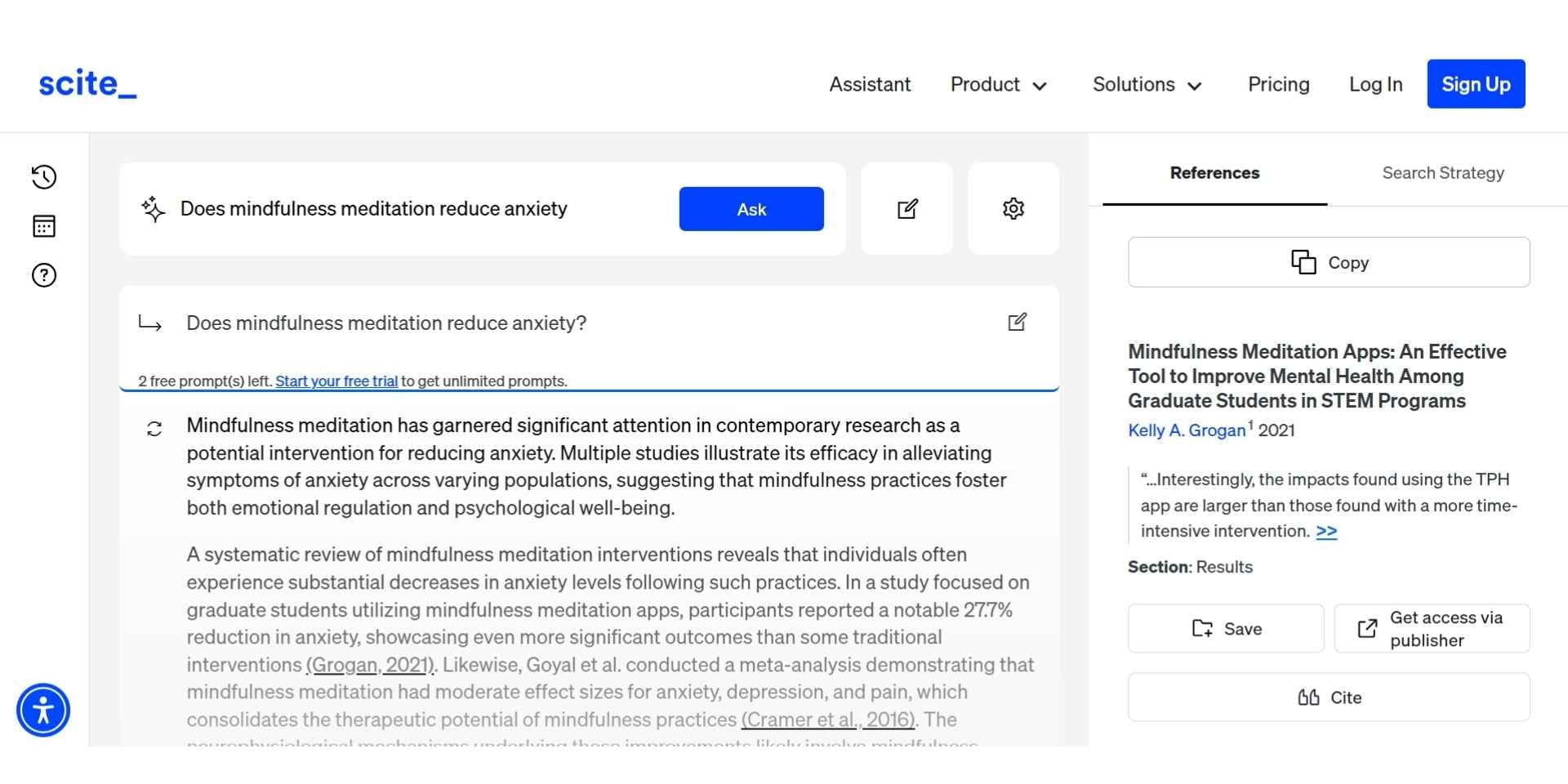This screenshot has height=784, width=1568.
Task: Save the Grogan reference
Action: click(1226, 629)
